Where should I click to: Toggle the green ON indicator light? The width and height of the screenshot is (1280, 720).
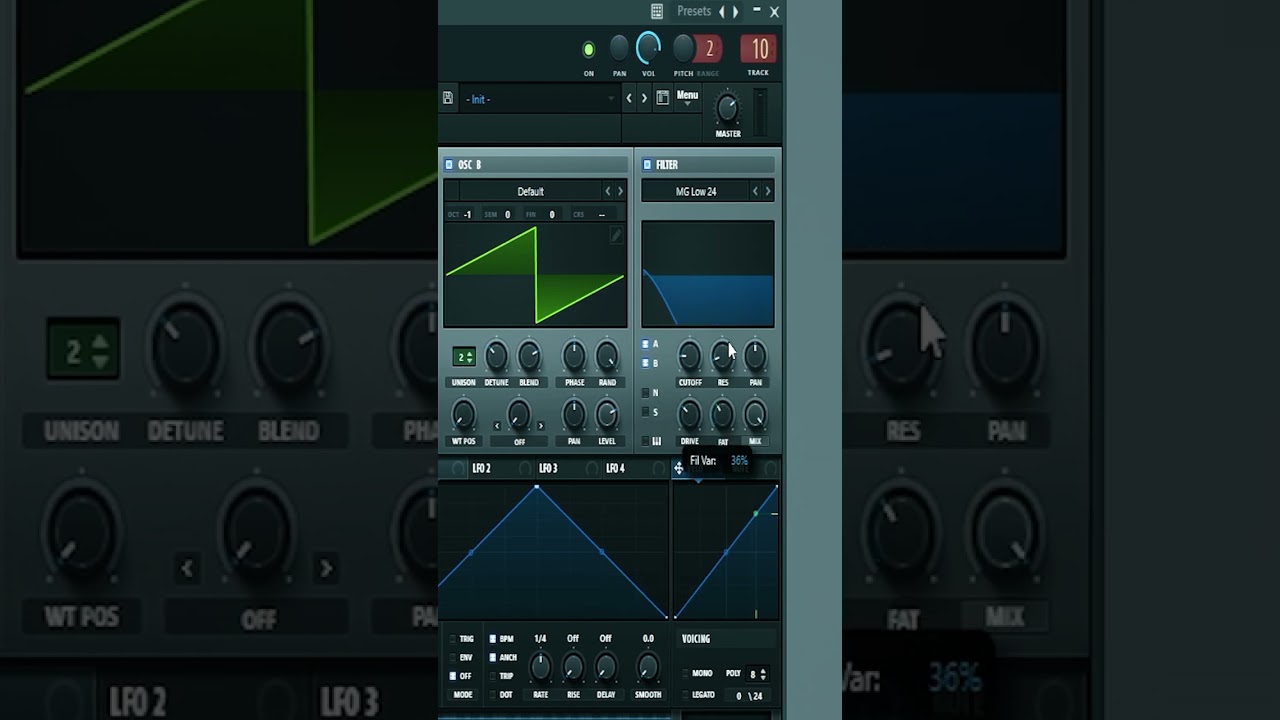tap(589, 49)
